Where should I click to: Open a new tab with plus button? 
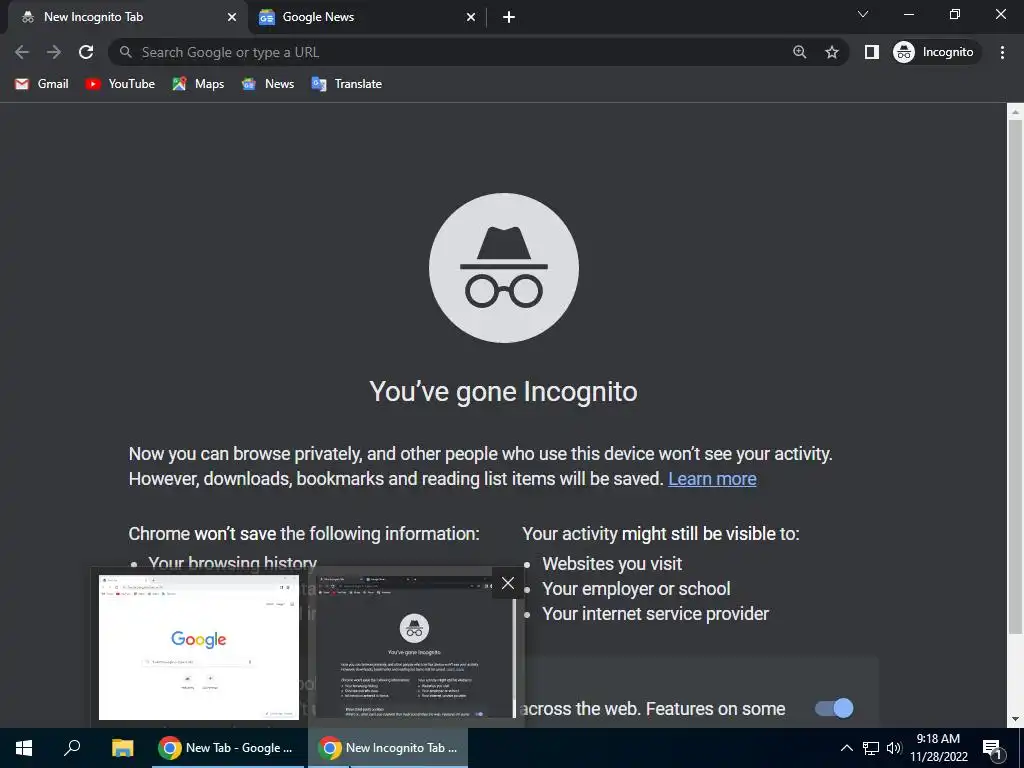point(509,17)
